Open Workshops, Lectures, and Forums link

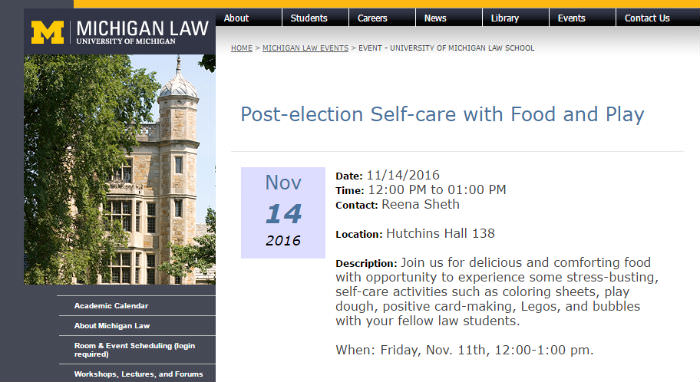(137, 374)
